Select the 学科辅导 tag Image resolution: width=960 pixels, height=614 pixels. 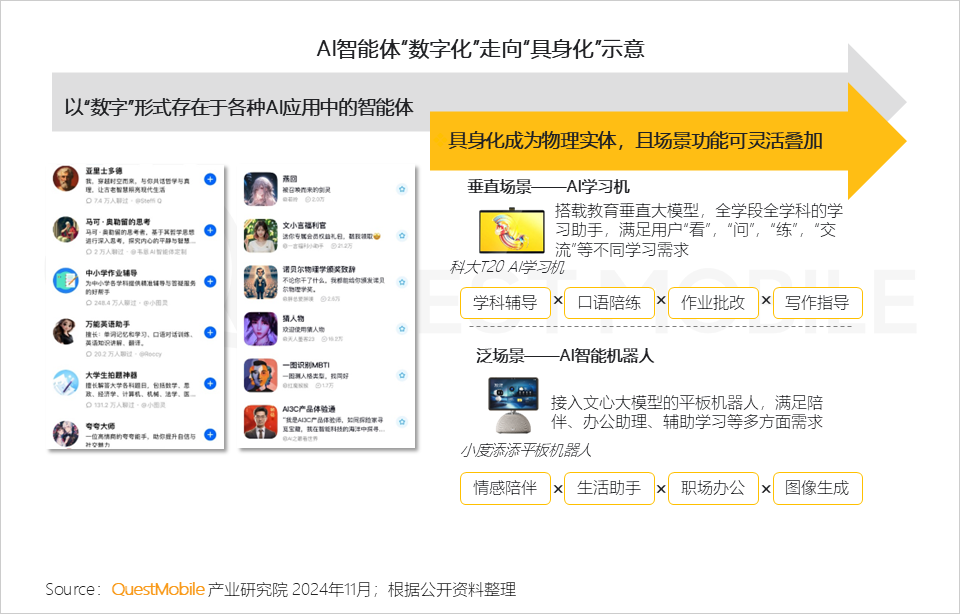tap(505, 303)
